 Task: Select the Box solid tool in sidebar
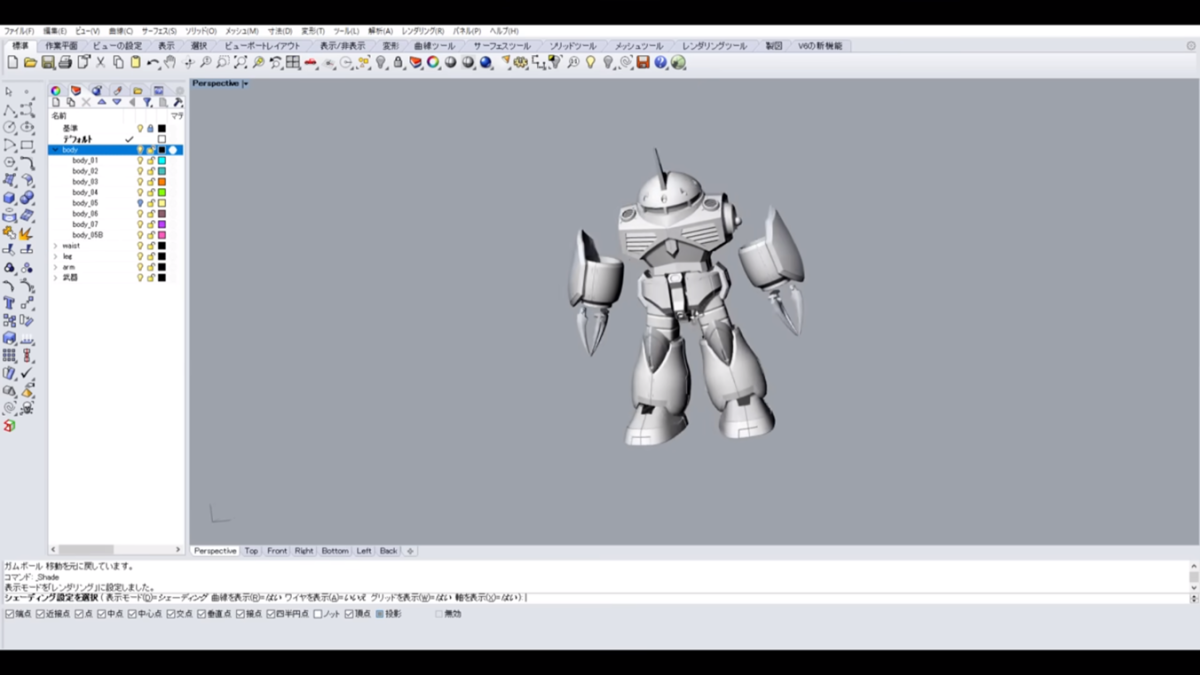click(x=10, y=198)
